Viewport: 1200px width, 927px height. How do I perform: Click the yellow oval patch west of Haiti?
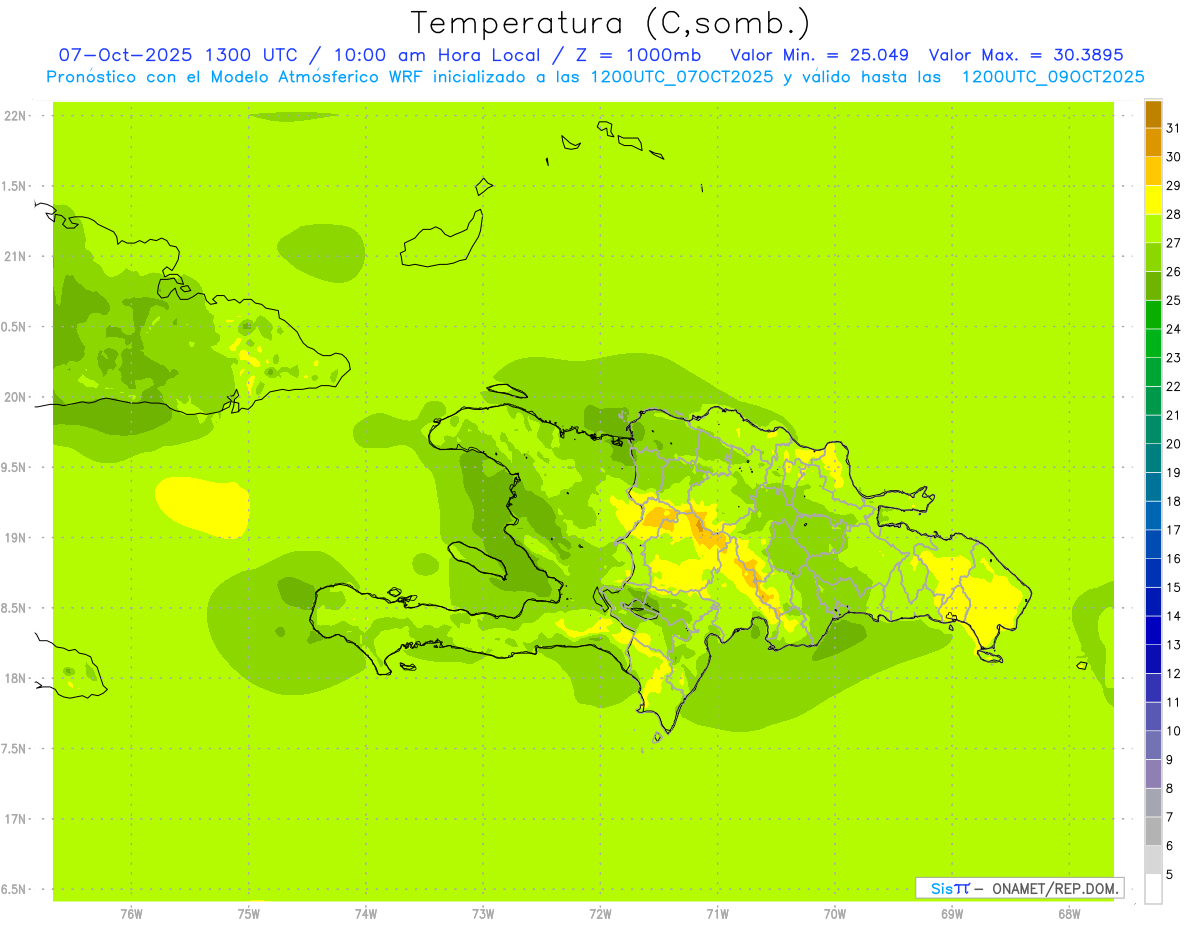[202, 504]
